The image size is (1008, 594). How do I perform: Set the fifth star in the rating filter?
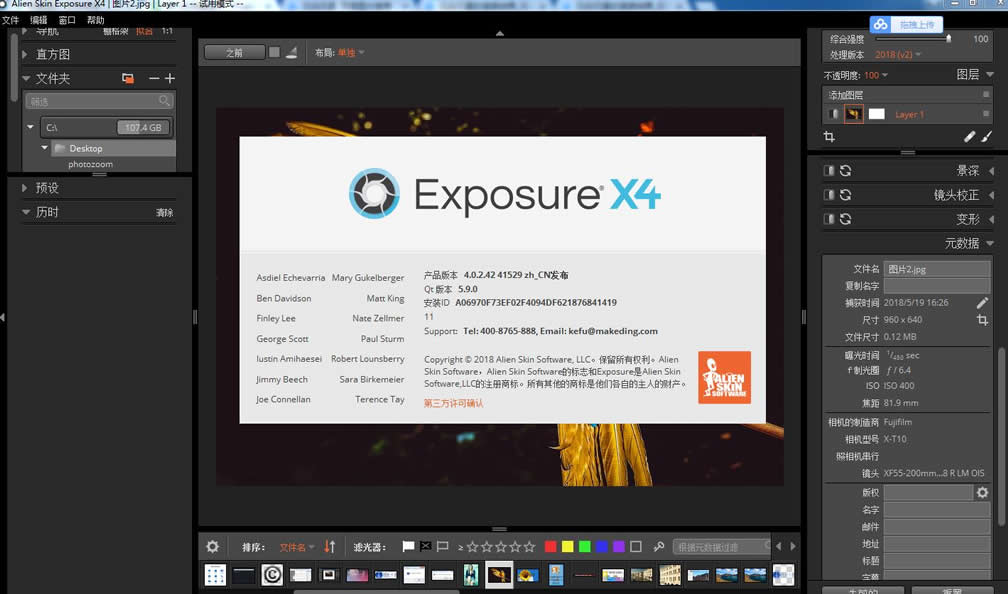[529, 546]
